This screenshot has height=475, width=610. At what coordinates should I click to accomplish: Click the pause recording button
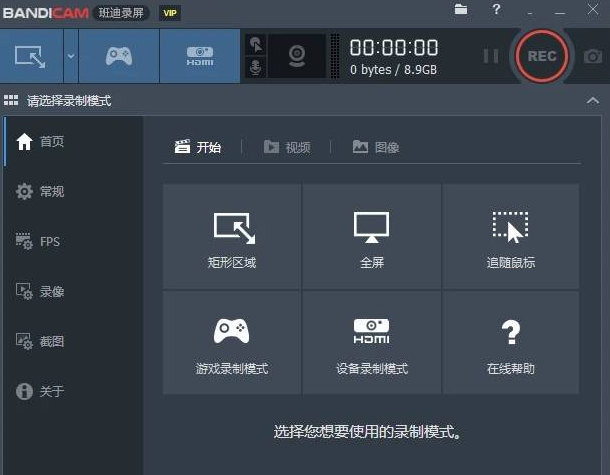click(x=491, y=56)
